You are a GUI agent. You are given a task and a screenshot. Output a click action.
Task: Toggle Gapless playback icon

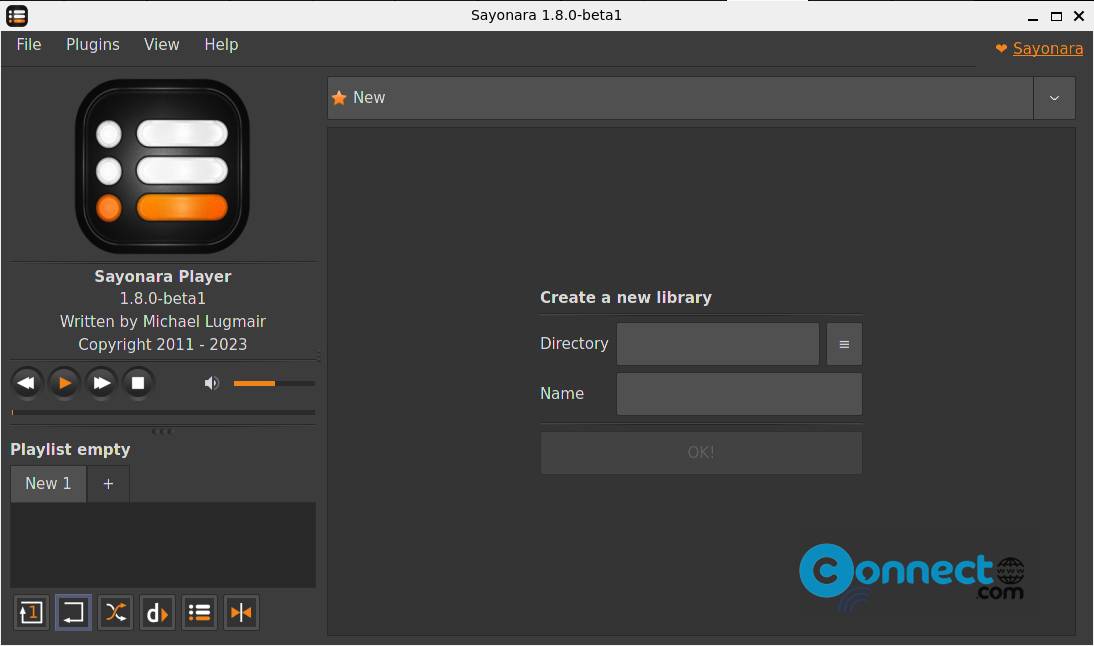(x=241, y=613)
